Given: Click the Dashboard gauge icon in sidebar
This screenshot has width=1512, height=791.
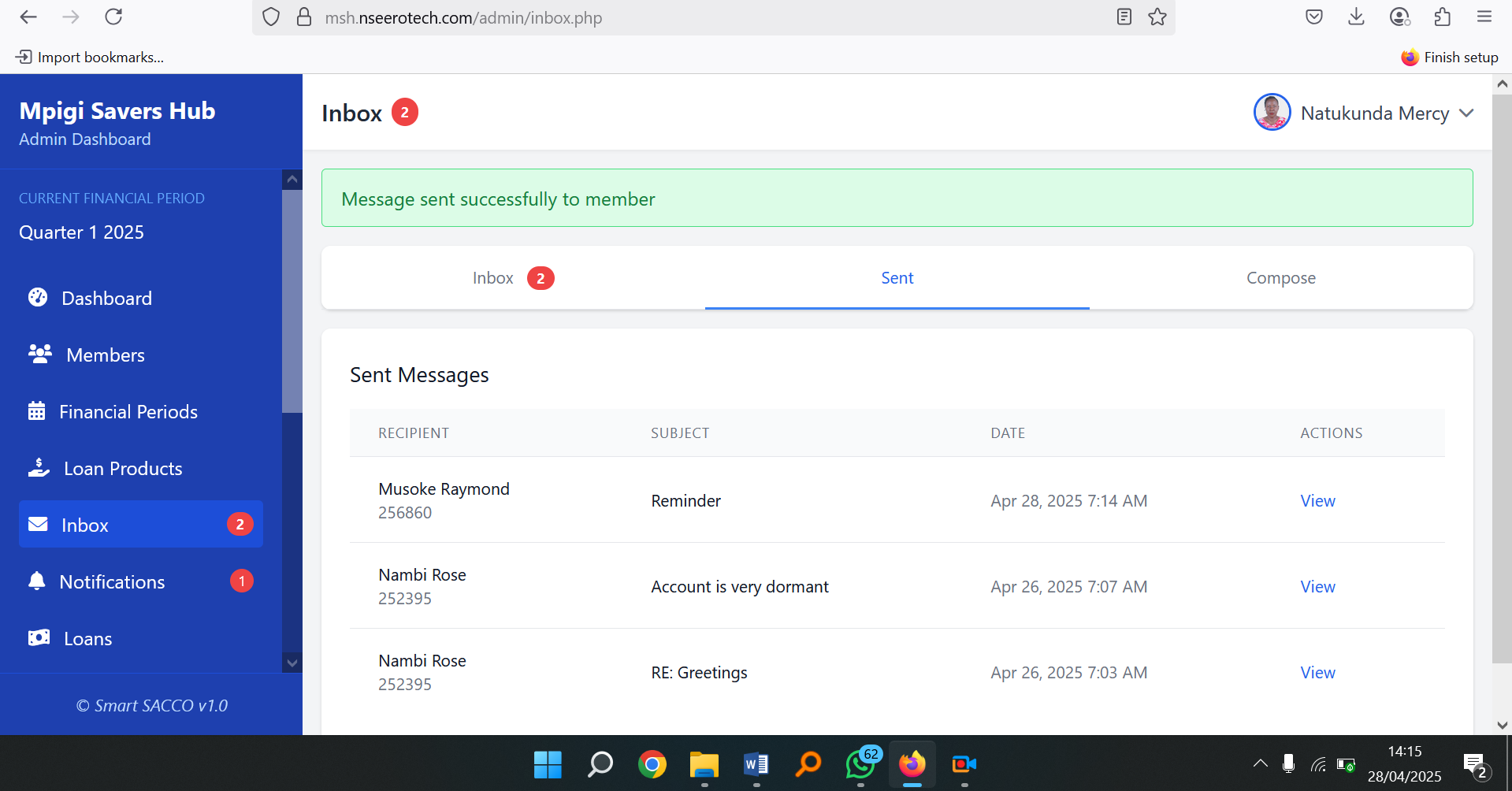Looking at the screenshot, I should click(x=38, y=297).
